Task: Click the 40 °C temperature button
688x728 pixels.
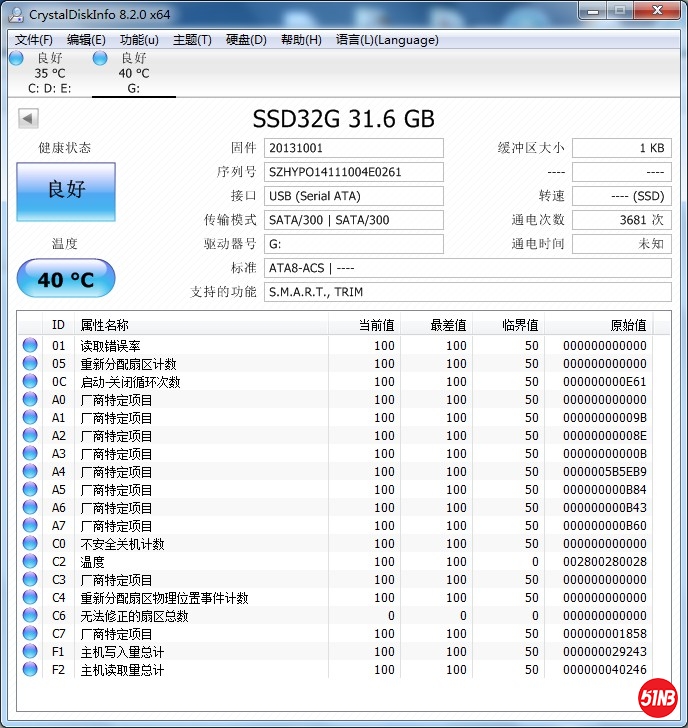Action: click(x=66, y=279)
